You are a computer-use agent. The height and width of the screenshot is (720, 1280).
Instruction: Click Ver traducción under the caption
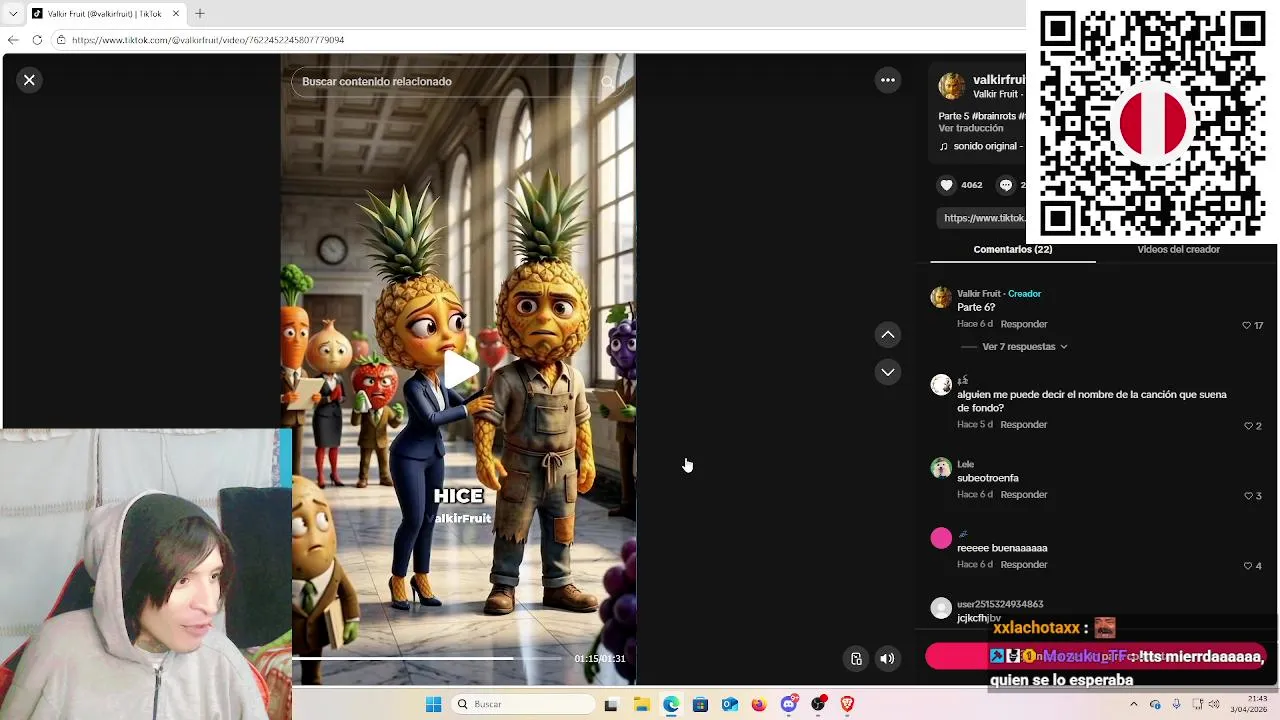970,128
